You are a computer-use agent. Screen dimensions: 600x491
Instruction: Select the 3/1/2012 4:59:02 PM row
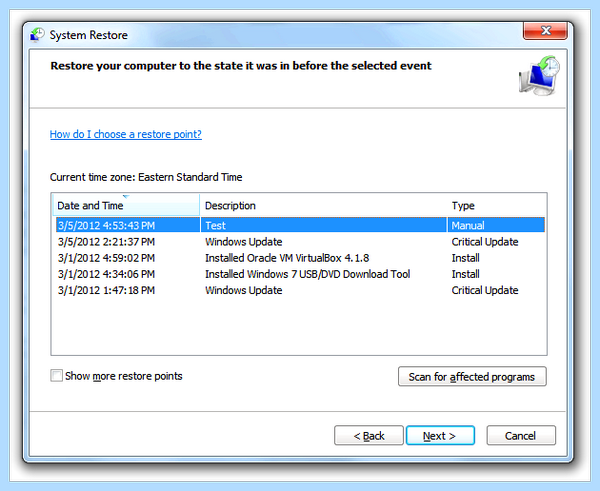tap(300, 258)
